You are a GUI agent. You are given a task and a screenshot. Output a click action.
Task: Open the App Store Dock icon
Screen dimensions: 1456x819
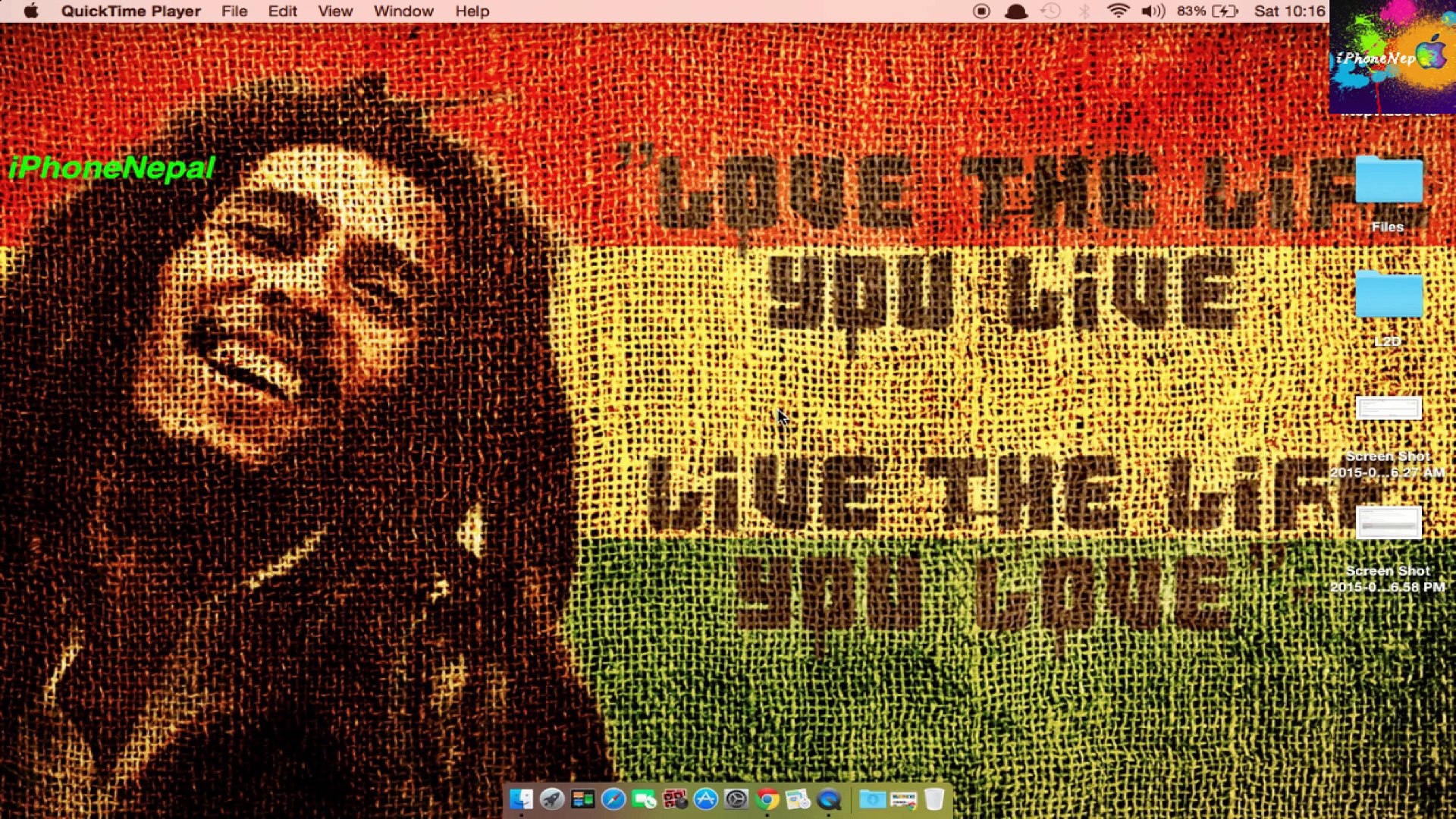pos(706,799)
